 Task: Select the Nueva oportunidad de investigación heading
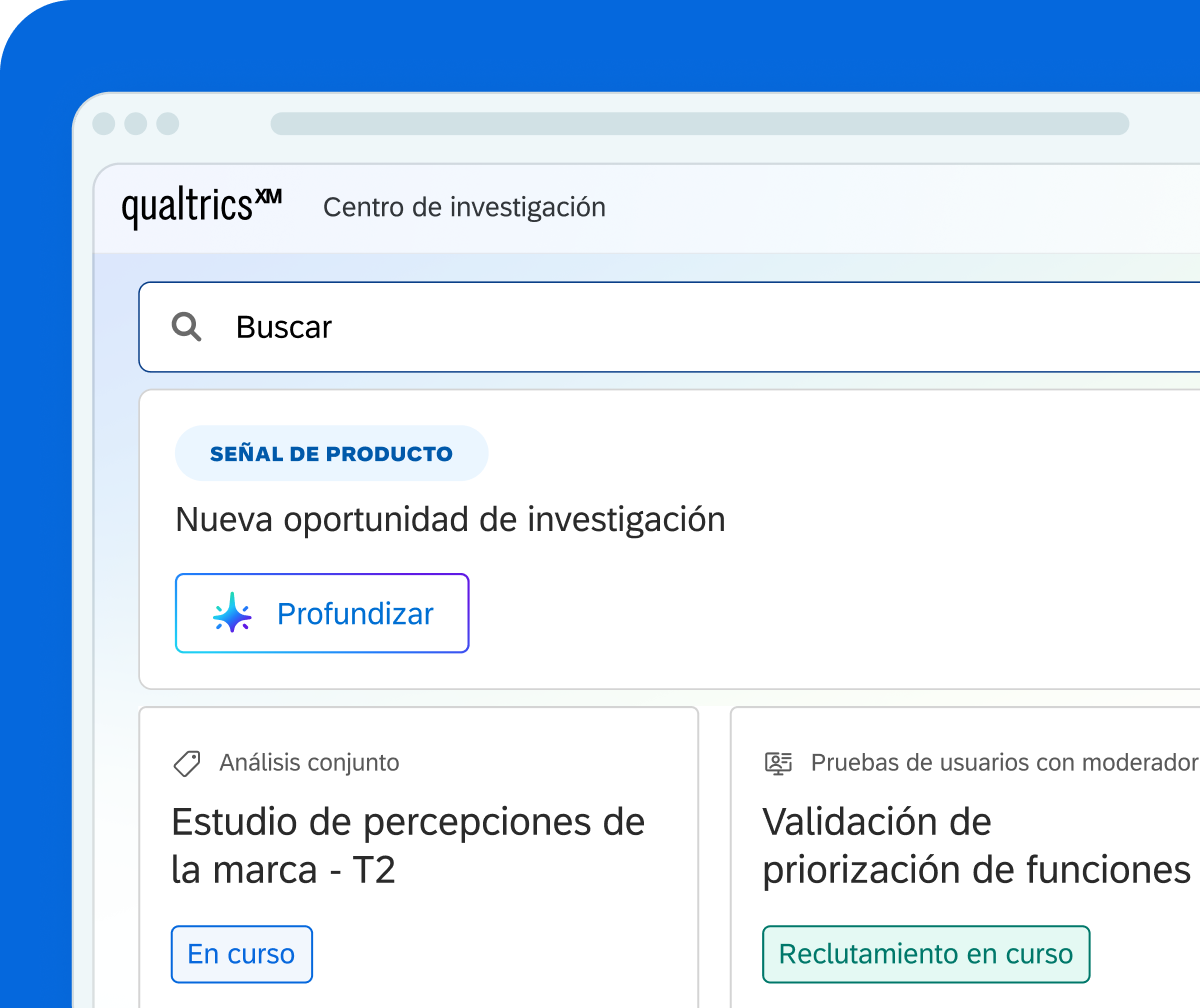450,520
